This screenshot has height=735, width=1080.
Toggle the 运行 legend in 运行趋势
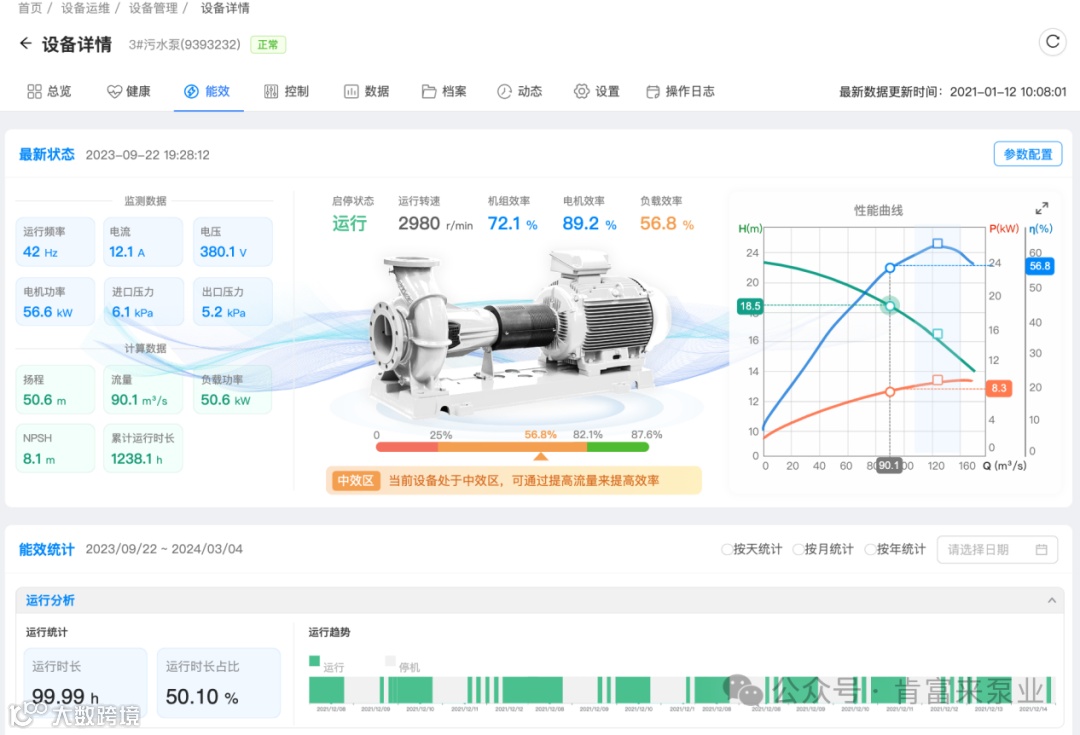(x=326, y=664)
